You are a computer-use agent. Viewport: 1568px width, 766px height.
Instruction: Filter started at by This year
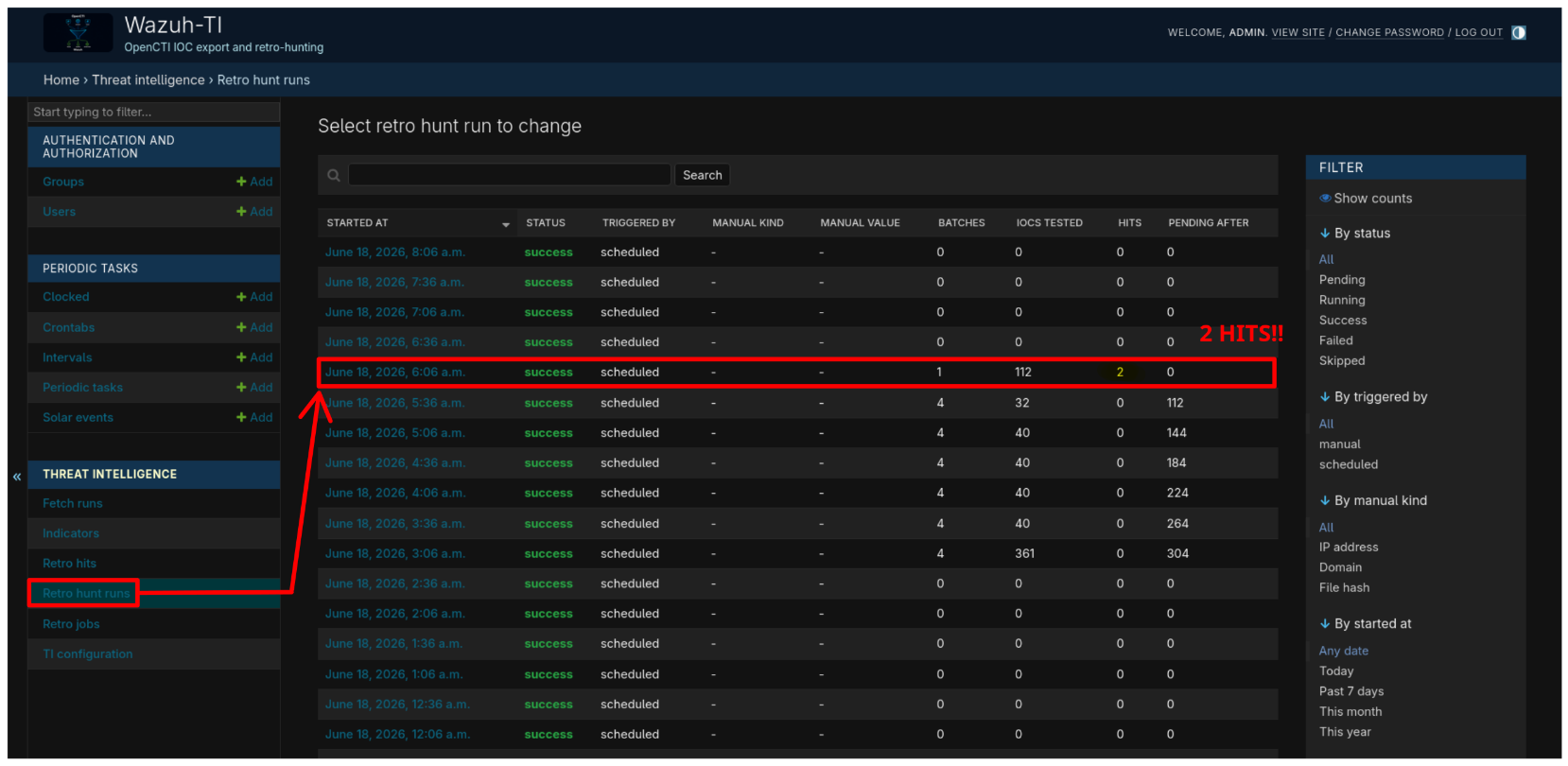tap(1345, 732)
